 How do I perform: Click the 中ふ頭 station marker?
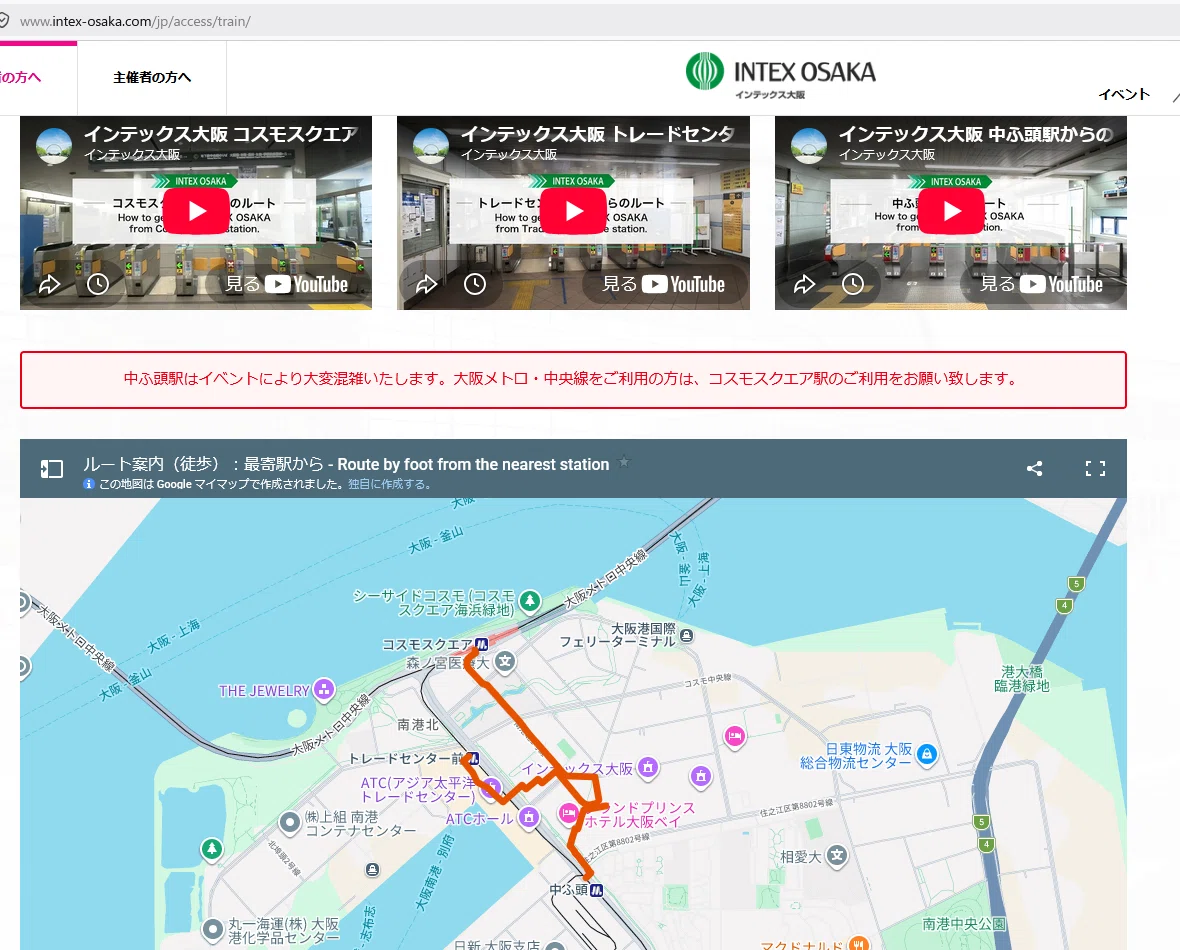597,890
